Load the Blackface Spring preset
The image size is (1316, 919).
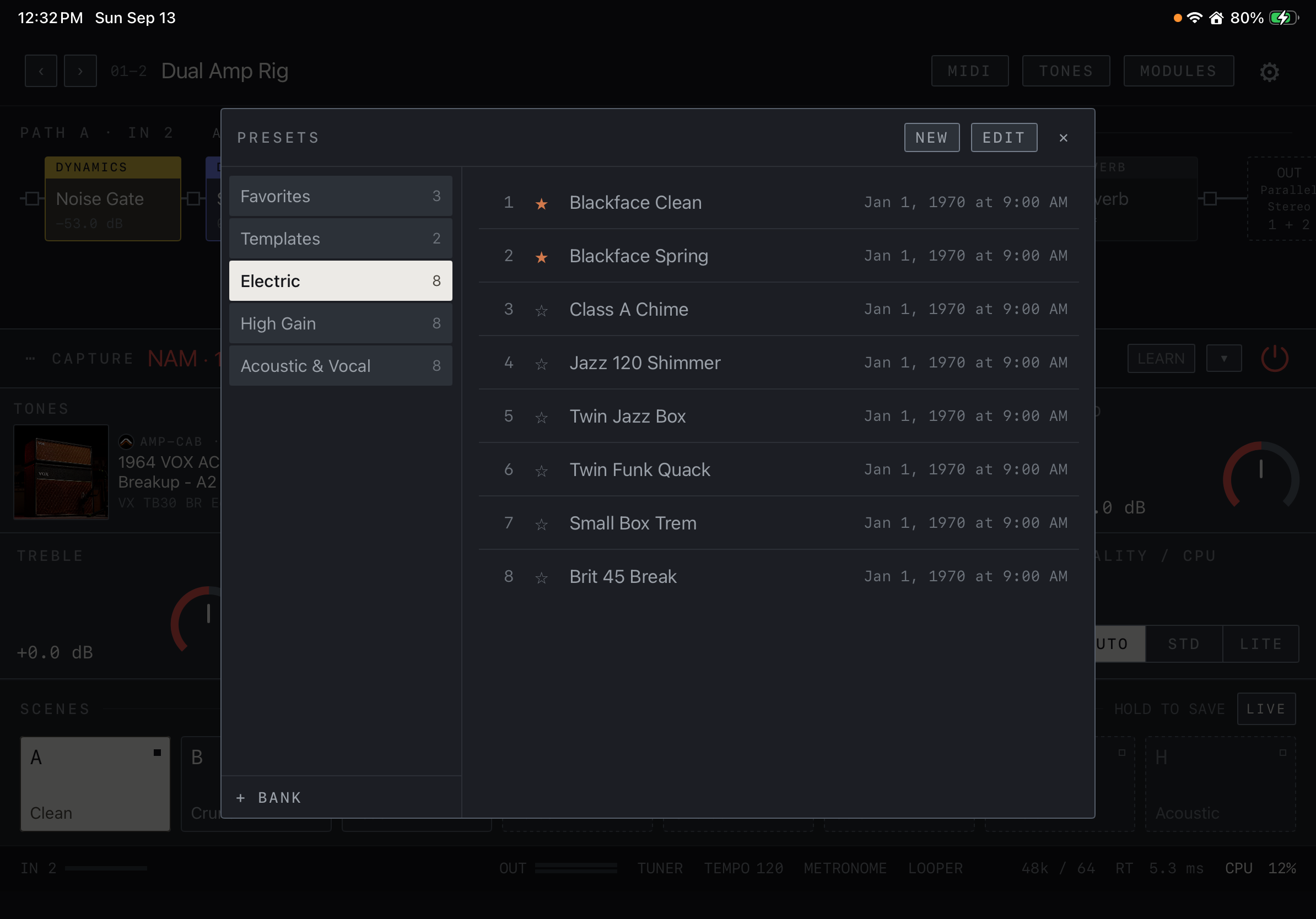point(778,256)
